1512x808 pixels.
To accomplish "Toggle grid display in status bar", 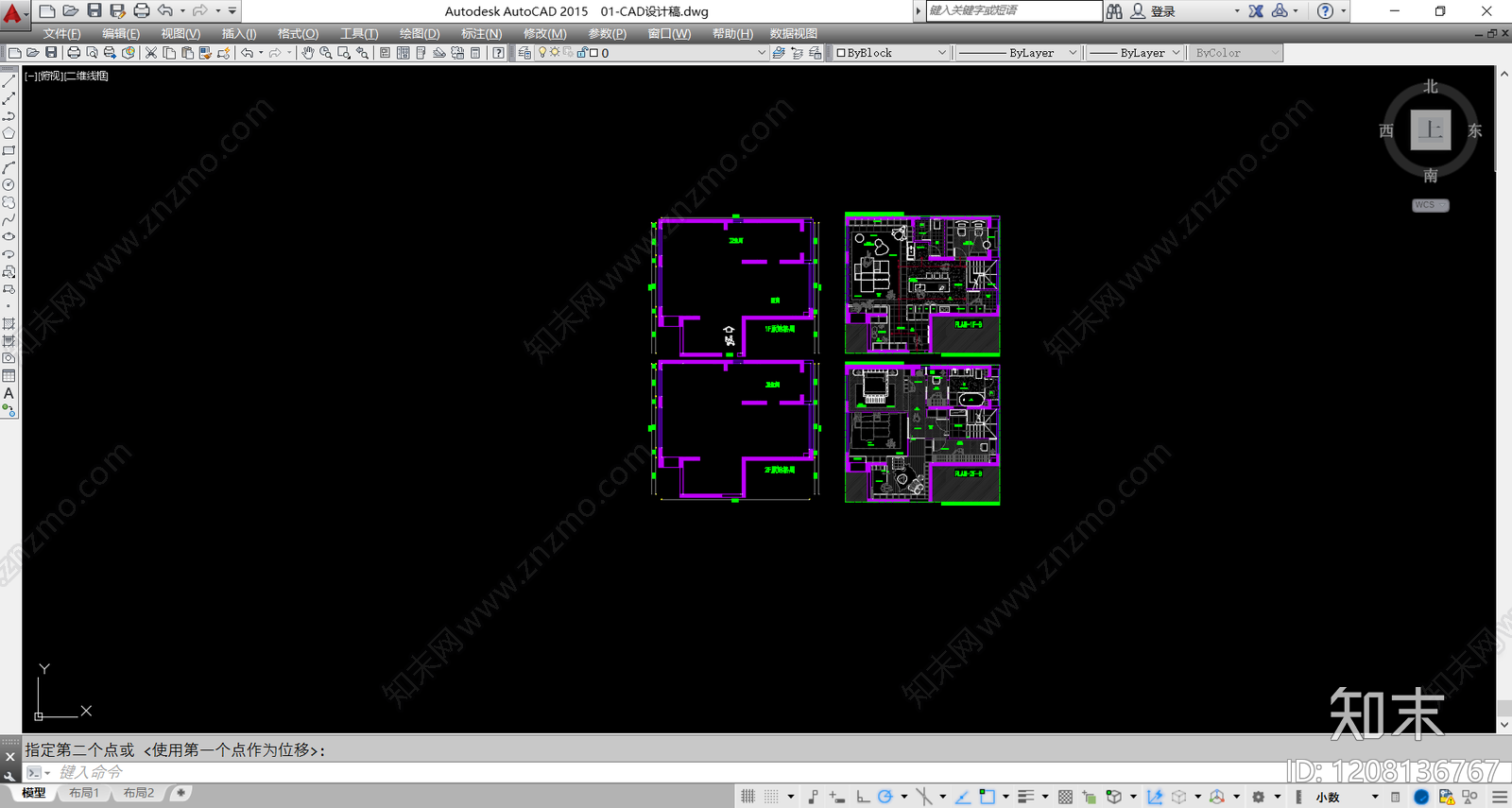I will click(x=747, y=797).
